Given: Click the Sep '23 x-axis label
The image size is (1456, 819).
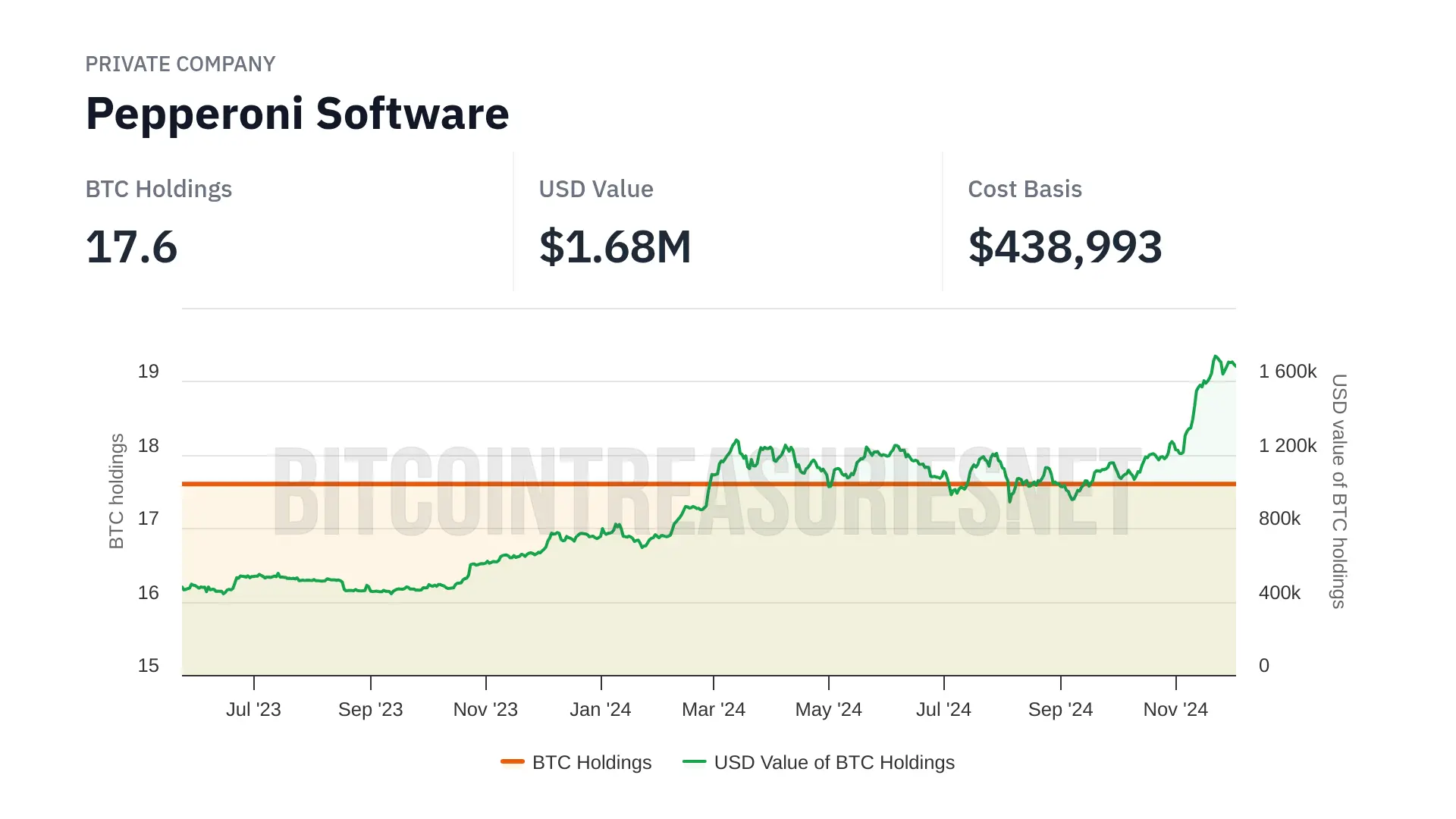Looking at the screenshot, I should (370, 709).
